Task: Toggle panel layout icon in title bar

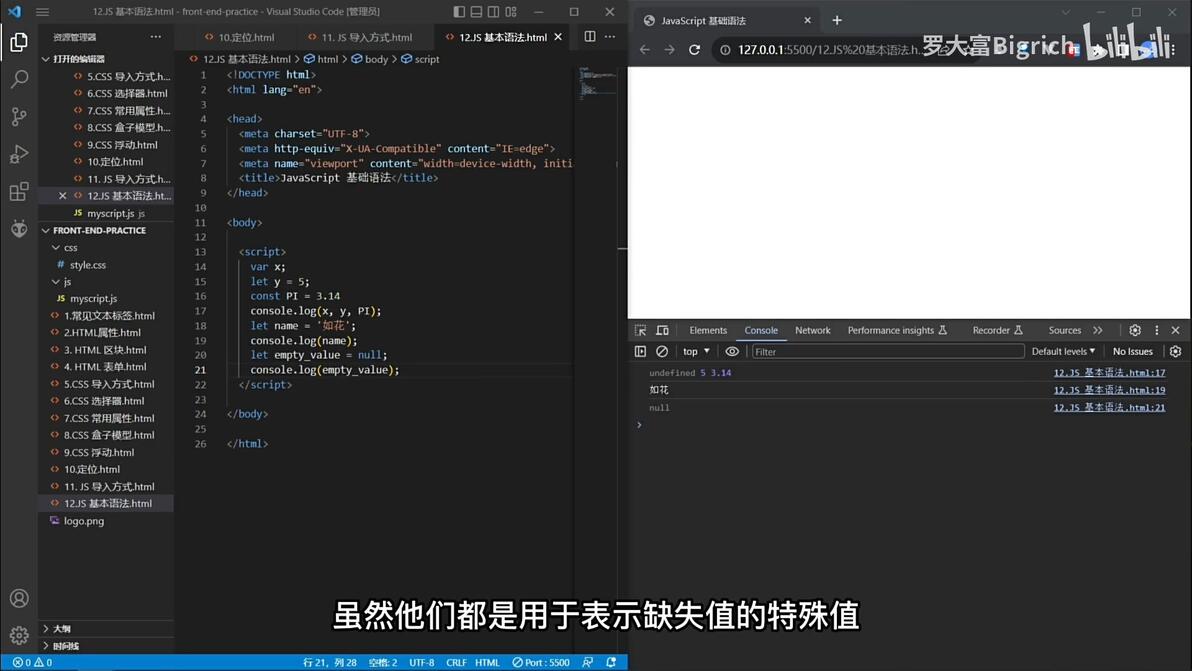Action: pyautogui.click(x=477, y=11)
